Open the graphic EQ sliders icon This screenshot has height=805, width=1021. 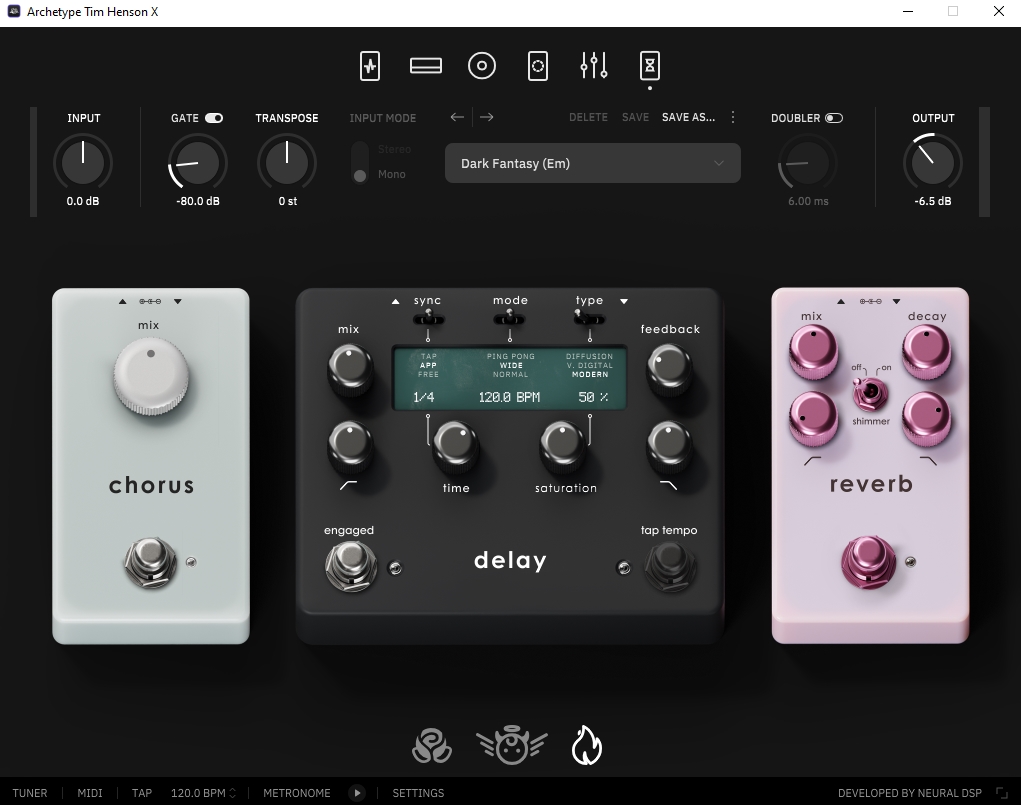click(594, 66)
